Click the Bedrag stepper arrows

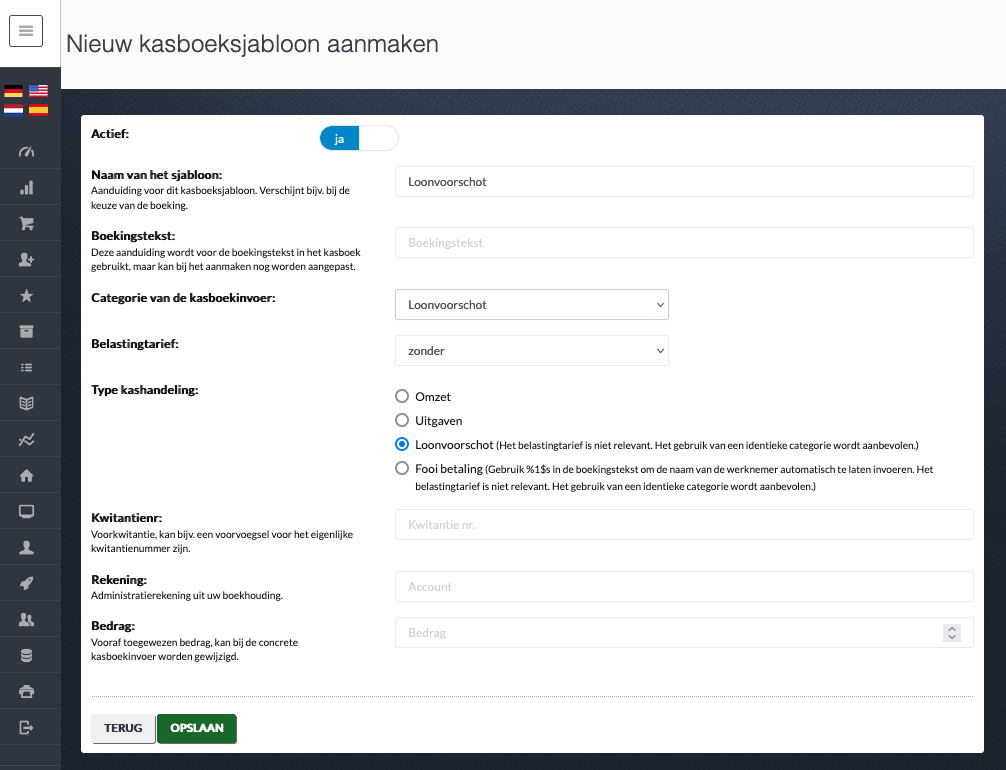[952, 633]
